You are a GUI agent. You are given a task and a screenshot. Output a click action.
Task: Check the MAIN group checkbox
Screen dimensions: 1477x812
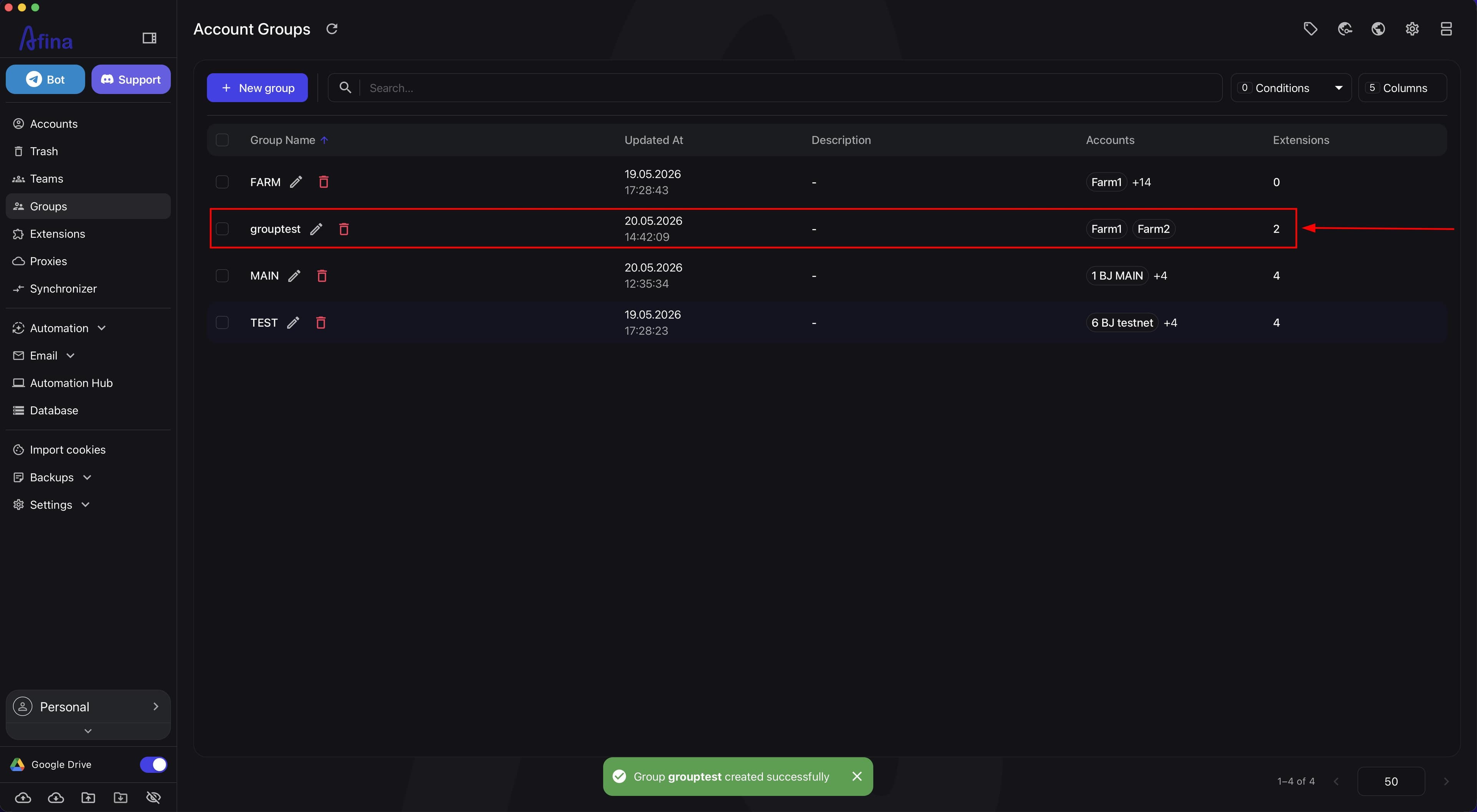[222, 276]
